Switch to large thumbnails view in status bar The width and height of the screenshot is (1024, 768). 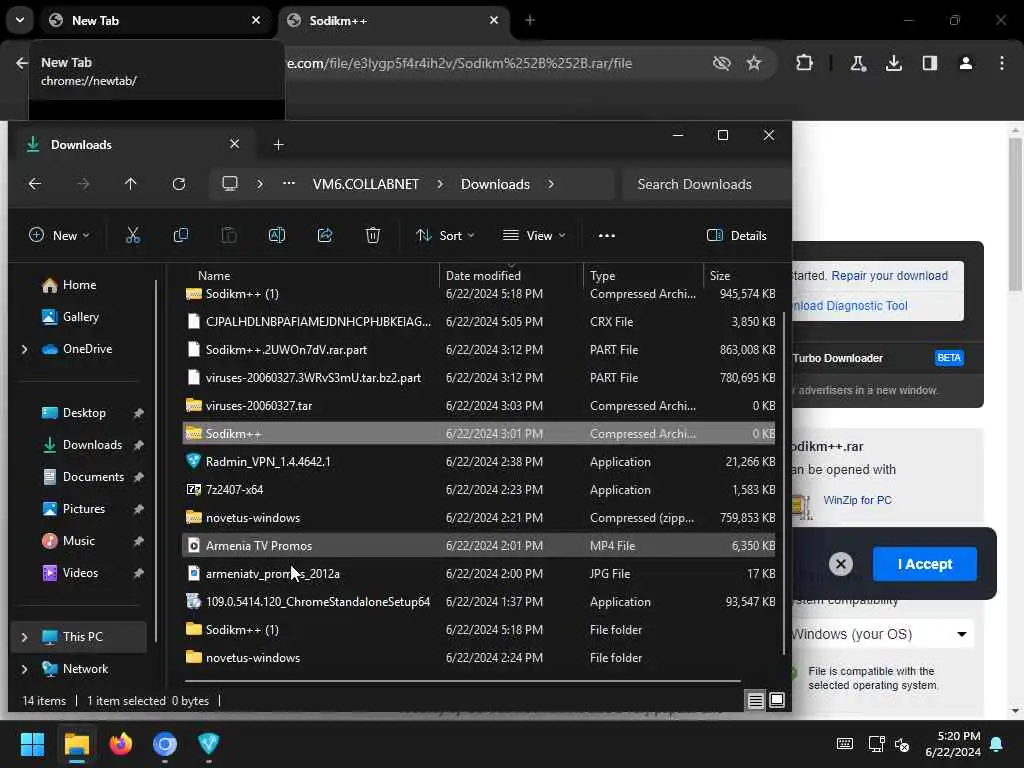pyautogui.click(x=777, y=700)
